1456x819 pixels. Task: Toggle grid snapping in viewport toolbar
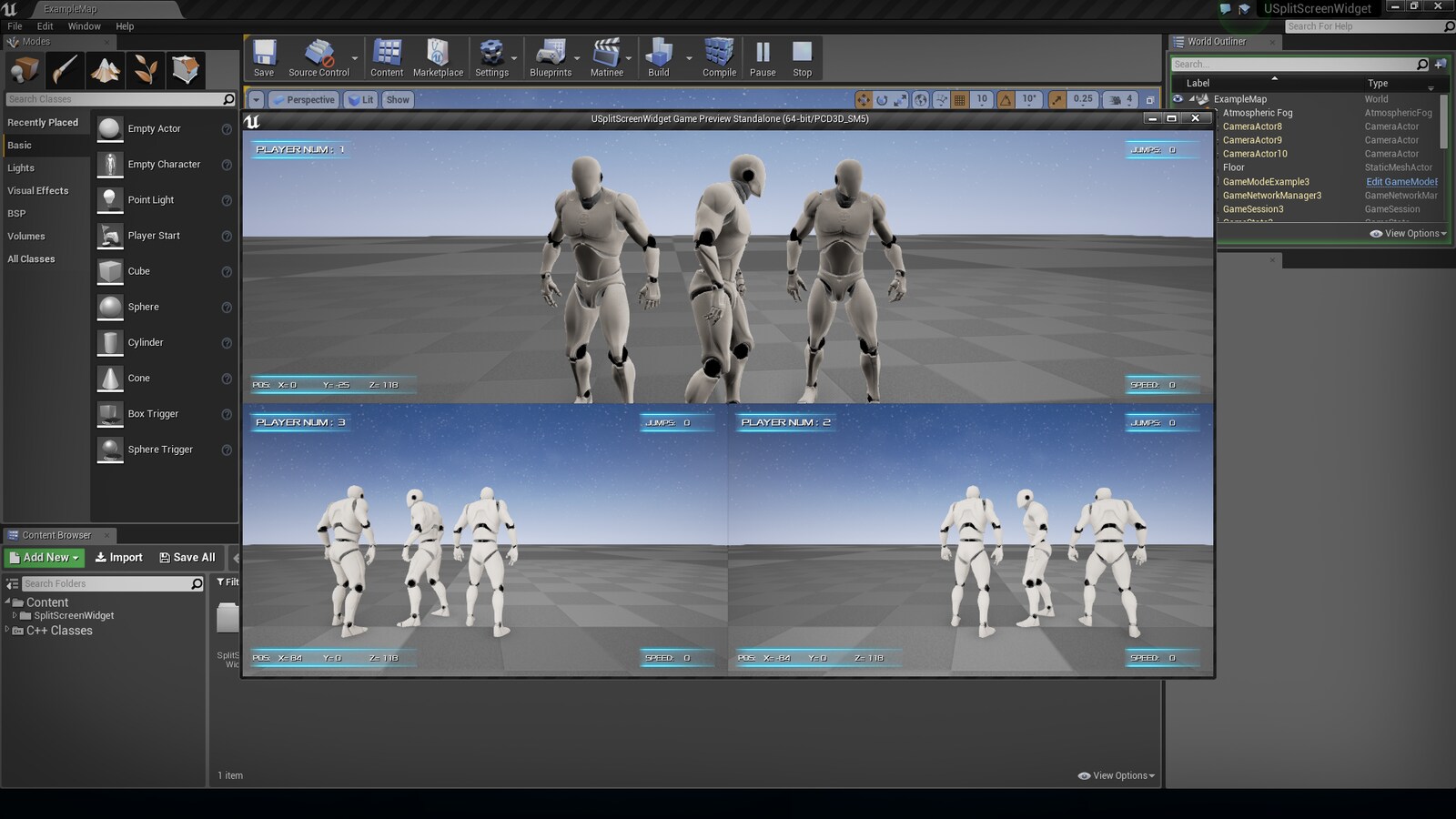(x=959, y=100)
